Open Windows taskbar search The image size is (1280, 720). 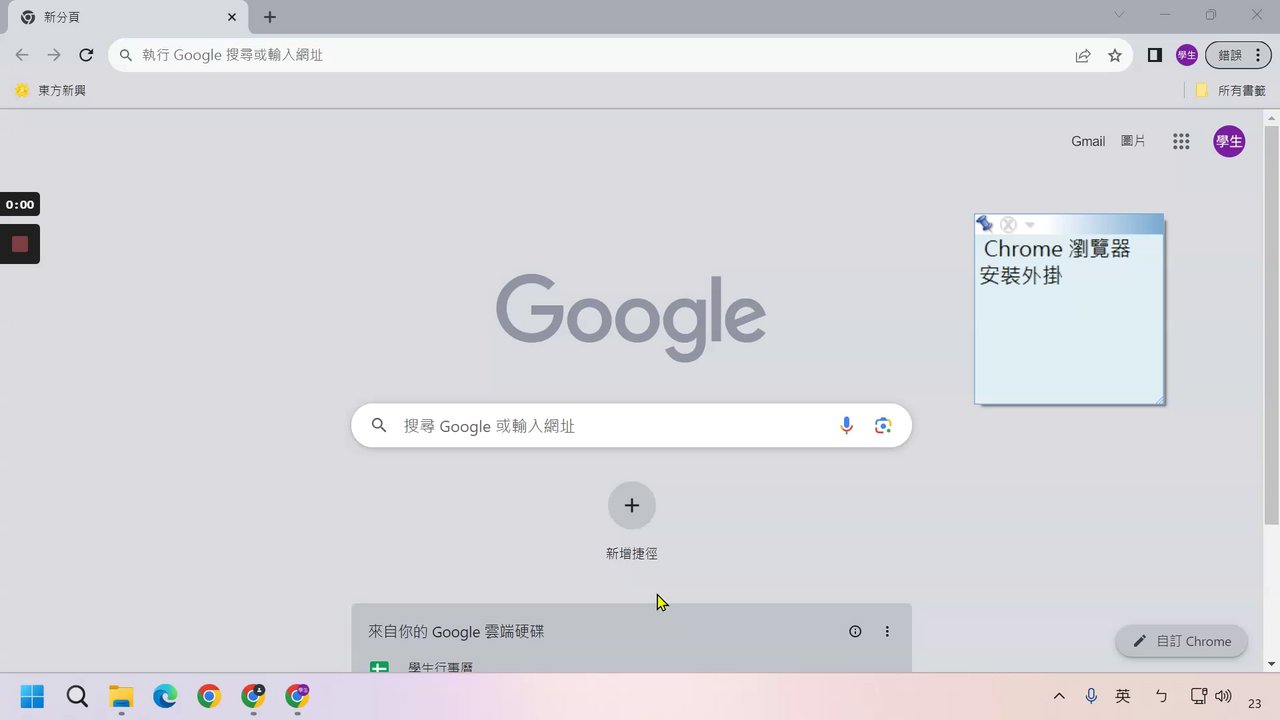pos(77,696)
